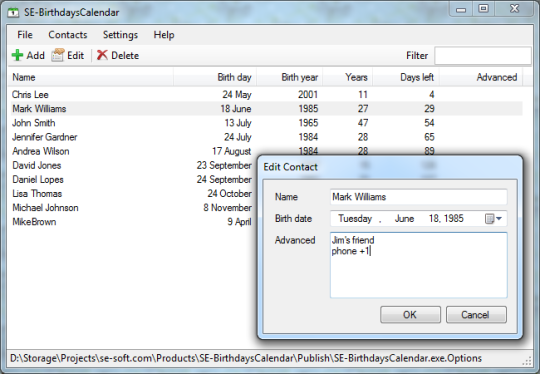Open the File menu
Screen dimensions: 540x374
point(25,35)
